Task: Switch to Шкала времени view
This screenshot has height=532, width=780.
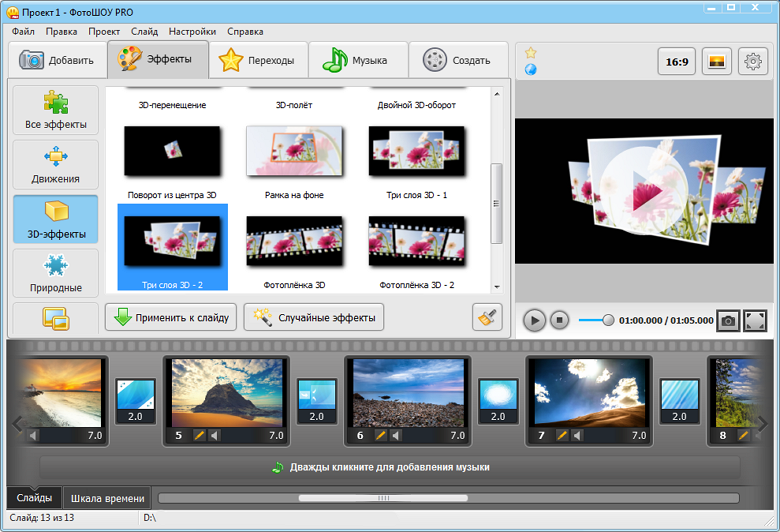Action: [x=108, y=498]
